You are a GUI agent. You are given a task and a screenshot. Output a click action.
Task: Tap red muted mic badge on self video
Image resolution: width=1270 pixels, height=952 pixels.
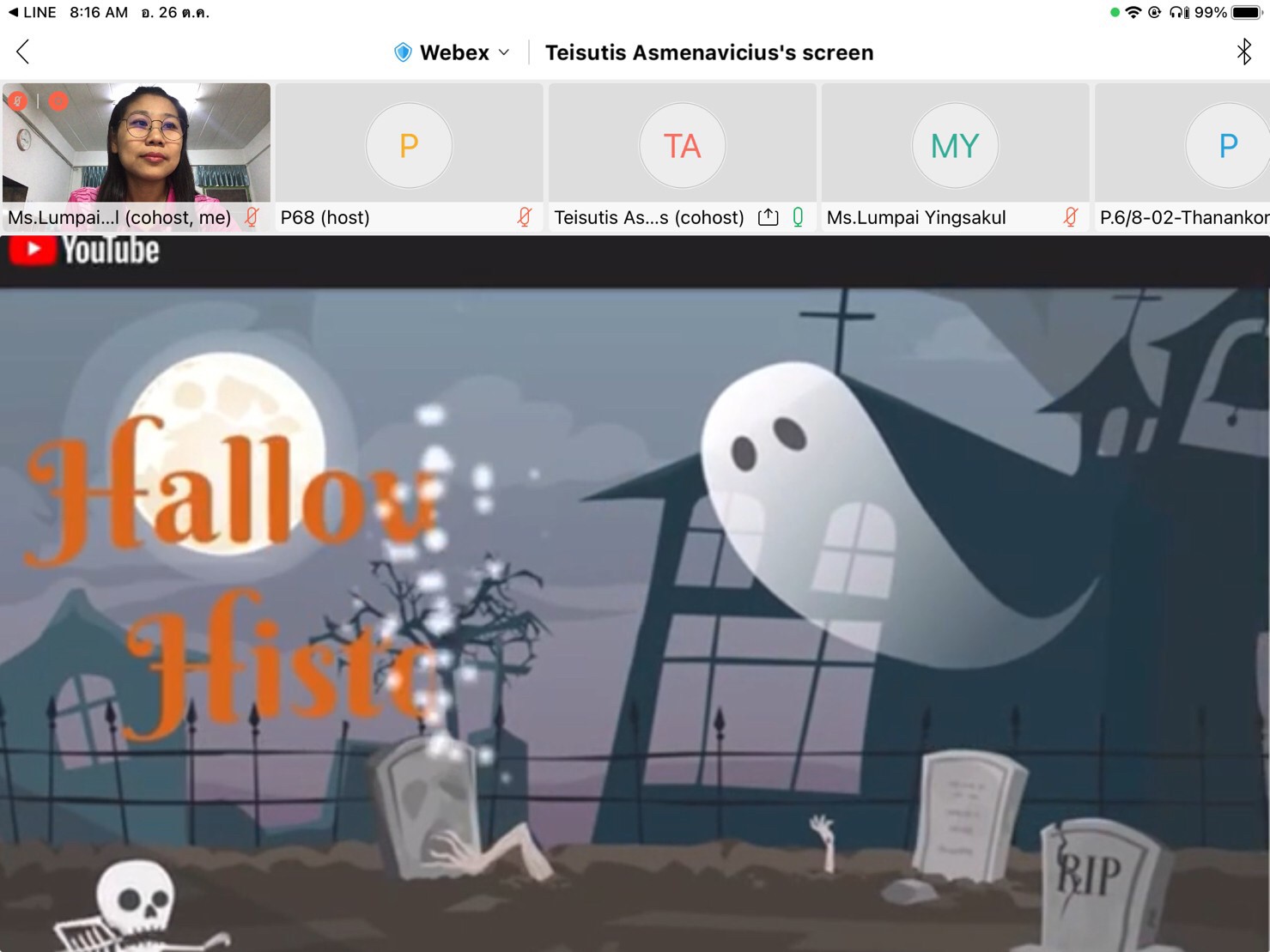click(x=17, y=101)
